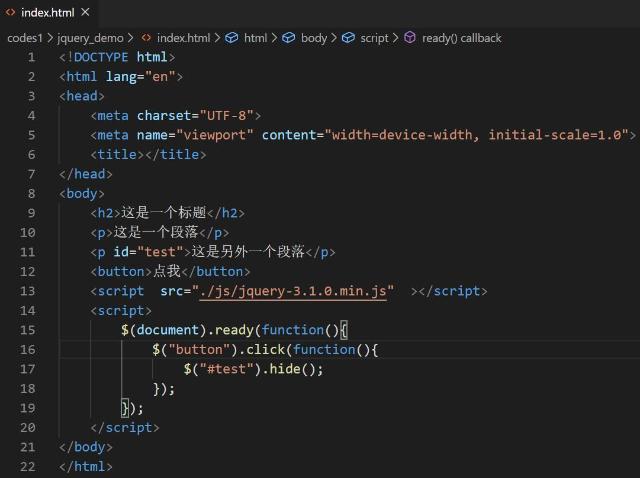Select the index.html editor tab title

(x=47, y=12)
